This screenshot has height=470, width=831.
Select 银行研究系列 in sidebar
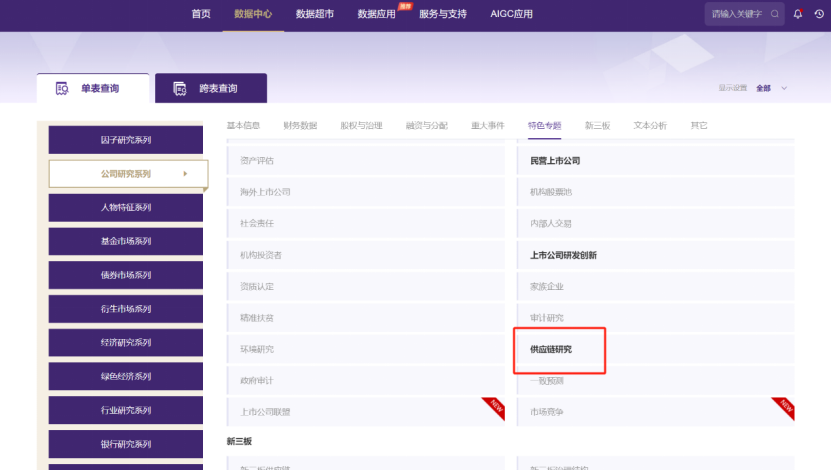126,444
